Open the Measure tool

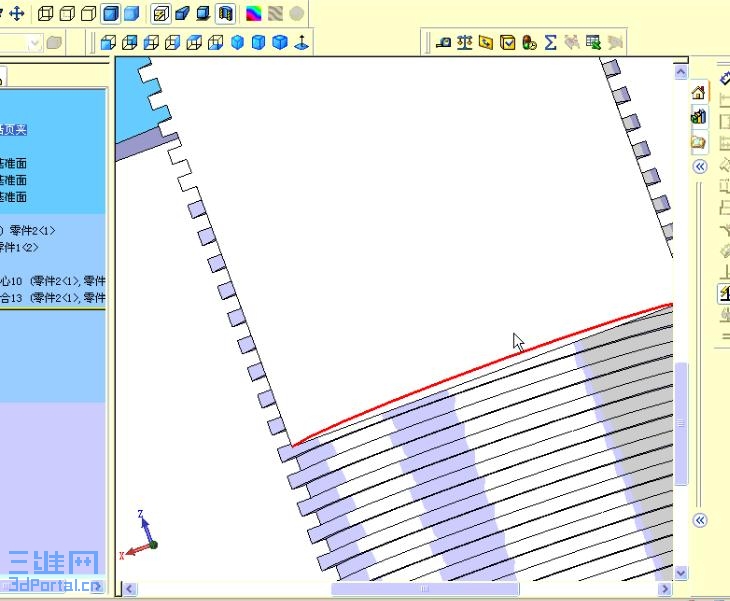[443, 43]
